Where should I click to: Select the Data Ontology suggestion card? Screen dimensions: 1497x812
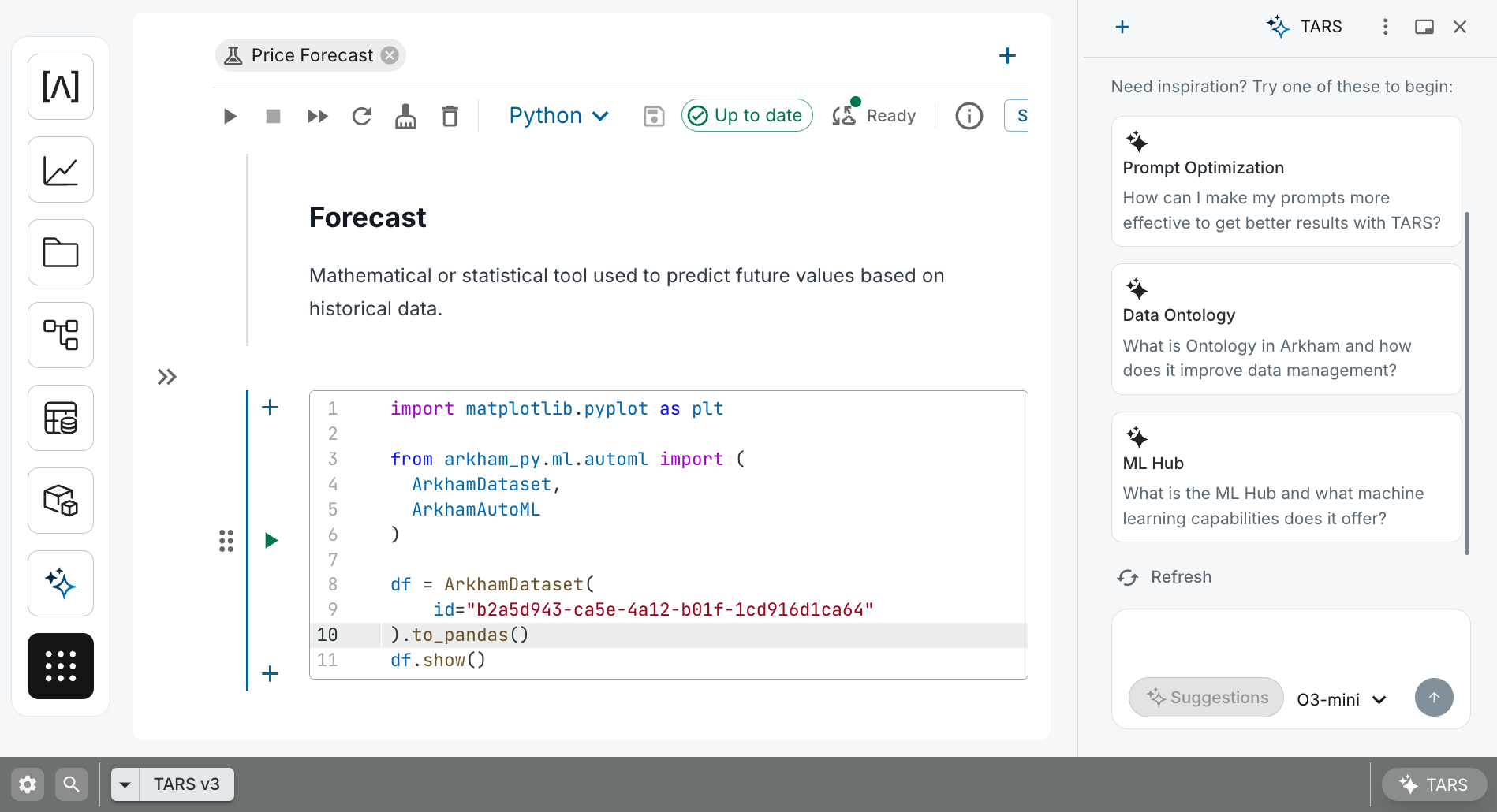1286,329
